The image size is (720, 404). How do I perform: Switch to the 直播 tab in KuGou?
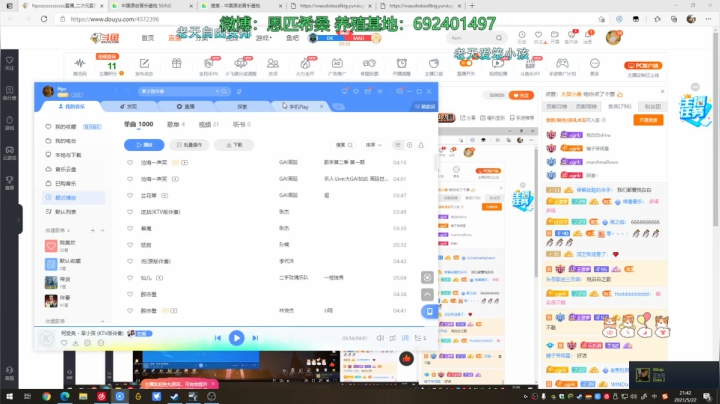tap(186, 107)
